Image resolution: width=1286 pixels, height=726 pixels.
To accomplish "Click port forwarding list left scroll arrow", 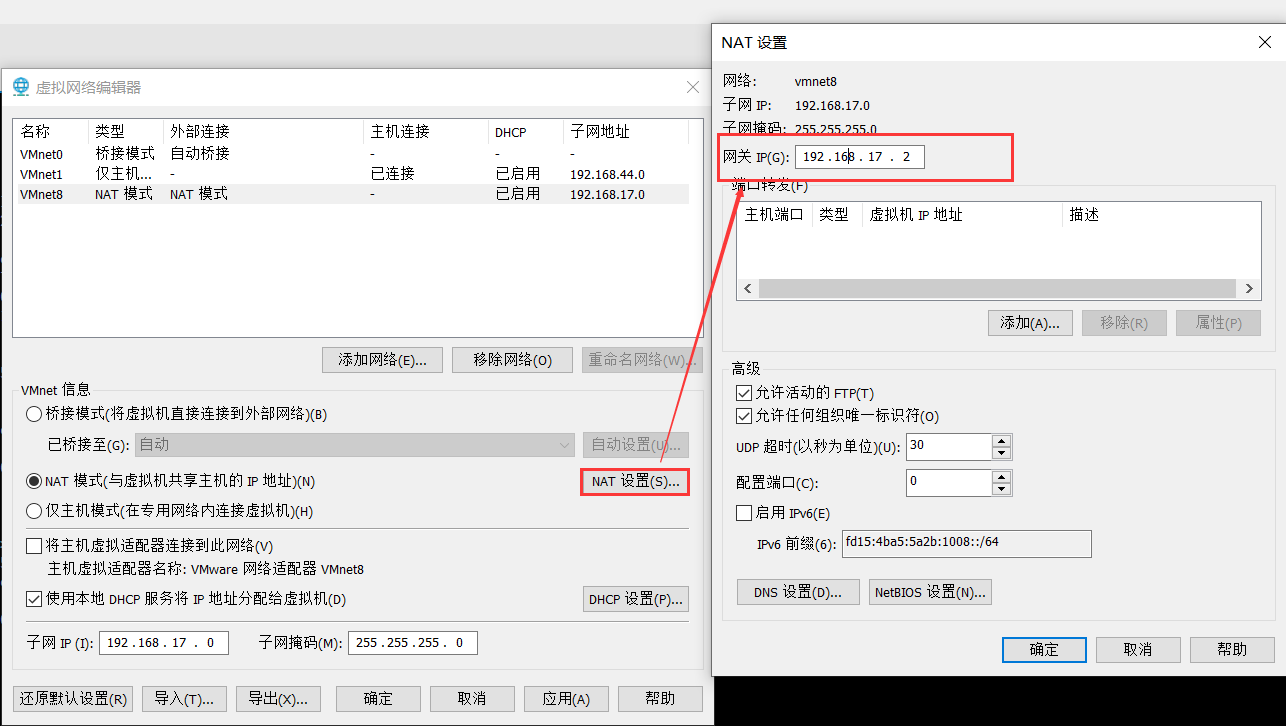I will click(747, 288).
